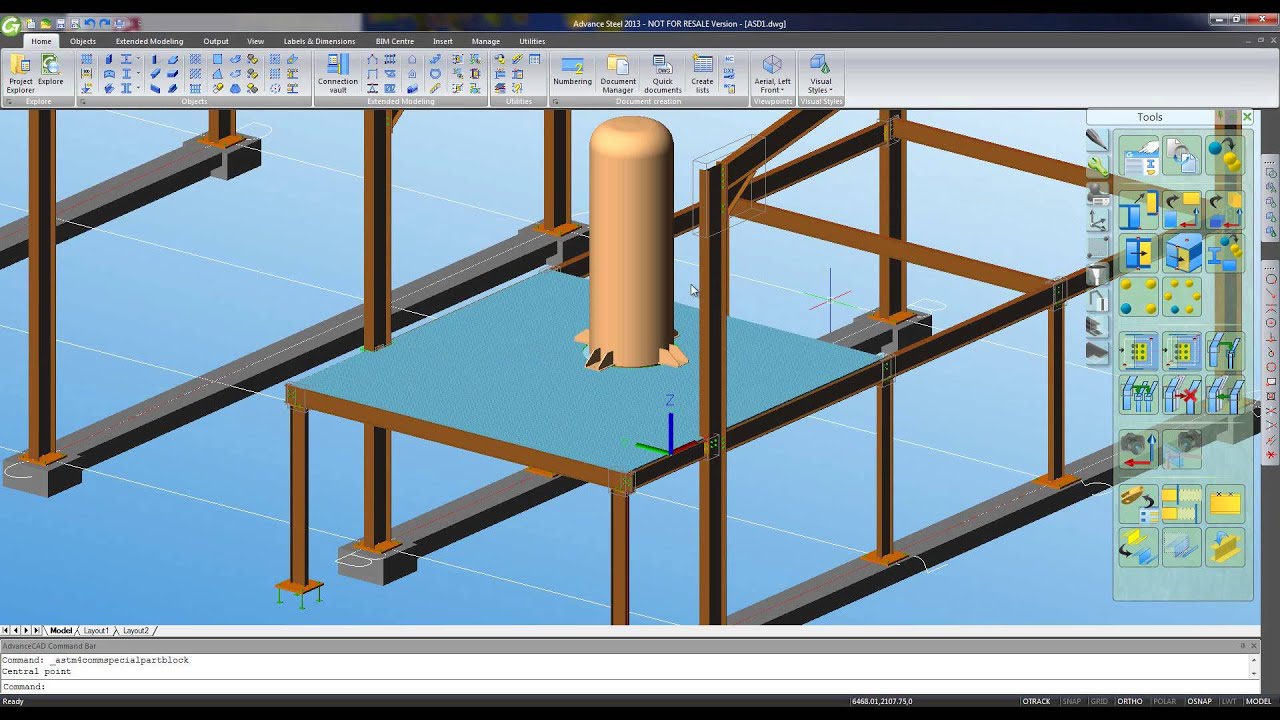
Task: Click the Undo icon in quick access toolbar
Action: 90,23
